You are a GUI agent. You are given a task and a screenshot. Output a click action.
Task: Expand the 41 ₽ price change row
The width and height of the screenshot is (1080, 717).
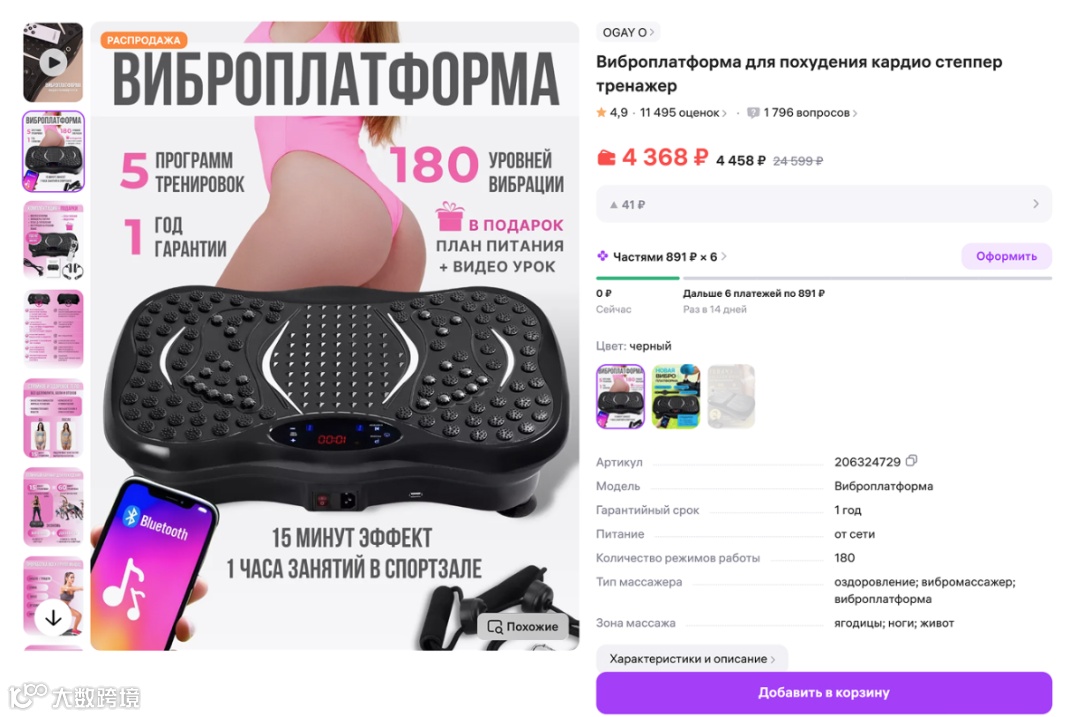pos(824,204)
